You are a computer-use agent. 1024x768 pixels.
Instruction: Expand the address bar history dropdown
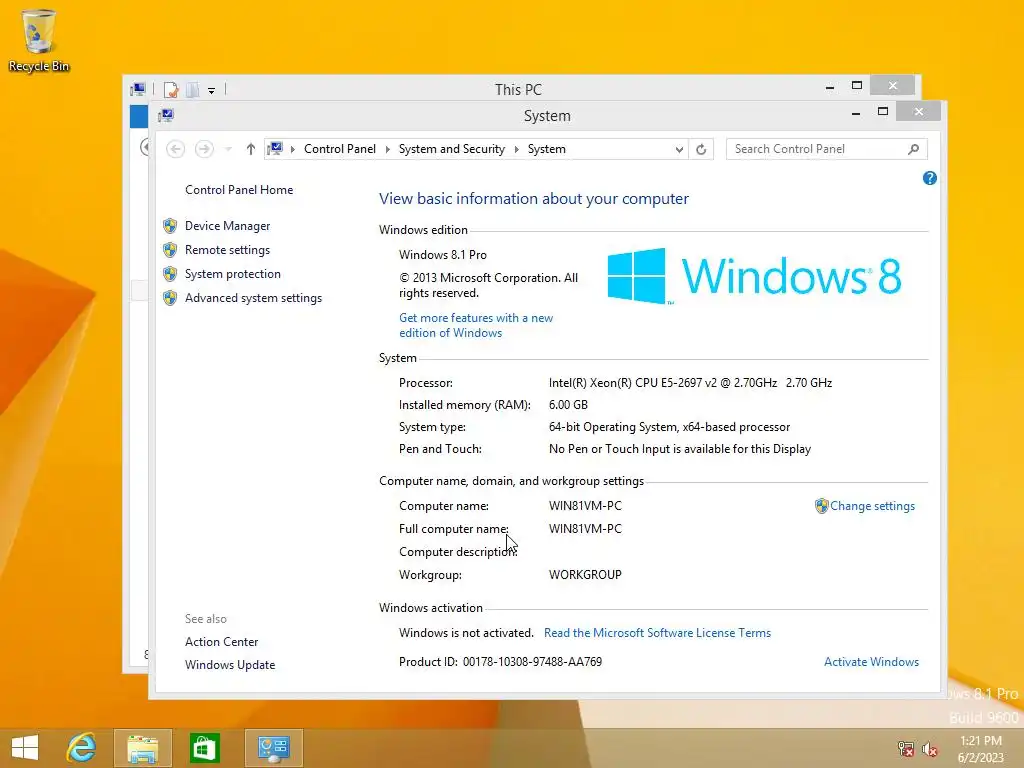pos(679,150)
